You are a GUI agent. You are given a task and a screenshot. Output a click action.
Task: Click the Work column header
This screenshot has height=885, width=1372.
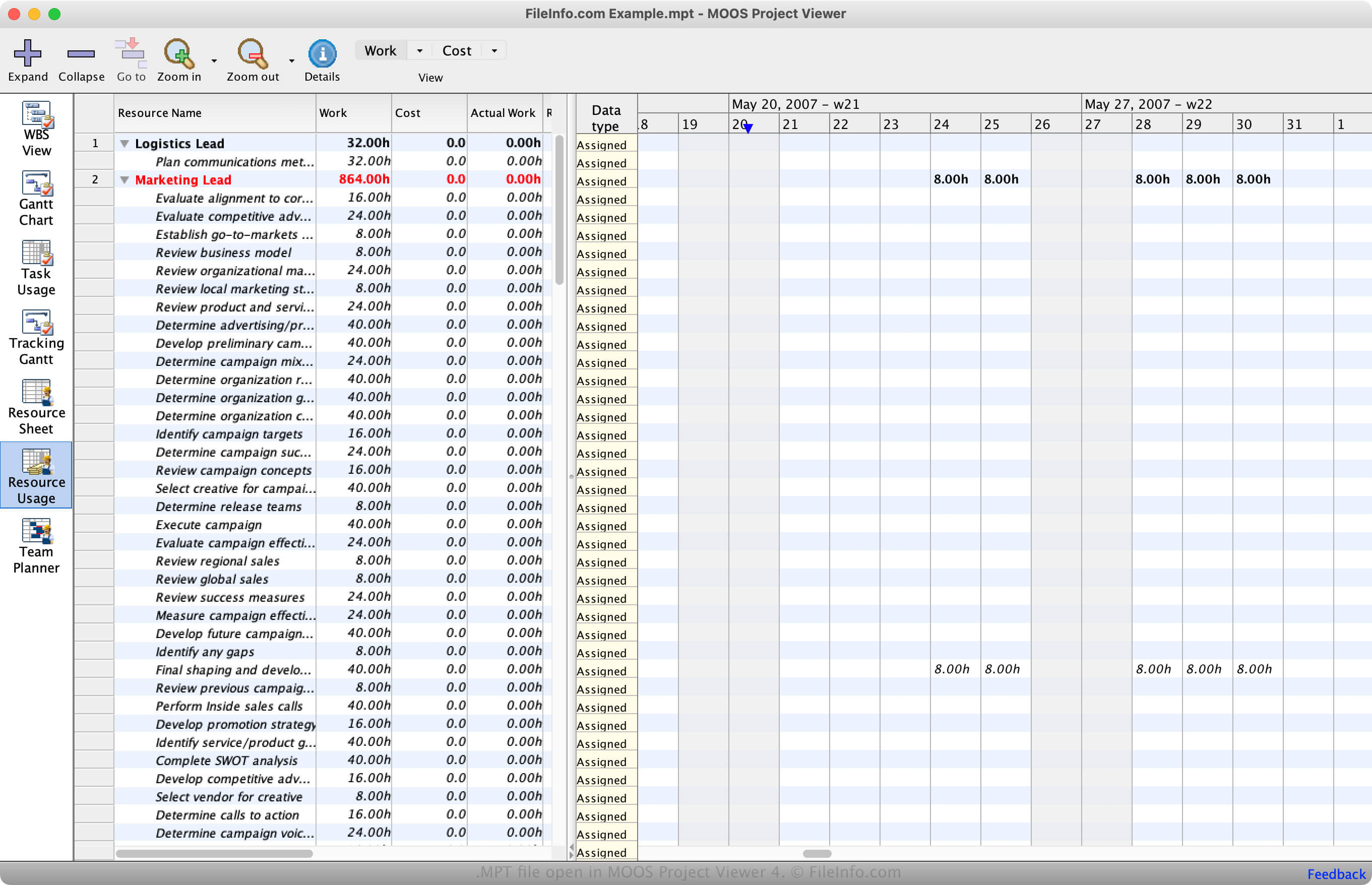pos(353,113)
